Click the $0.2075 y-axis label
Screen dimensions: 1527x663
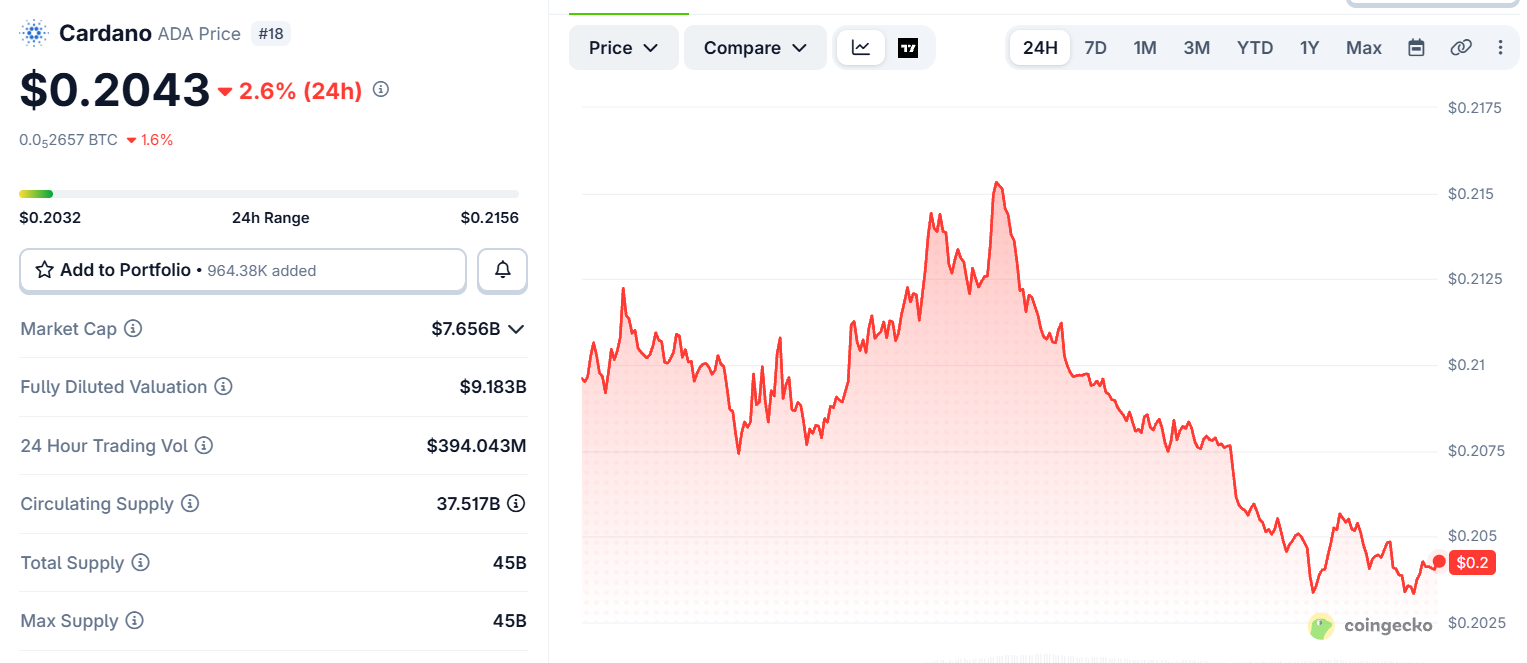tap(1475, 451)
